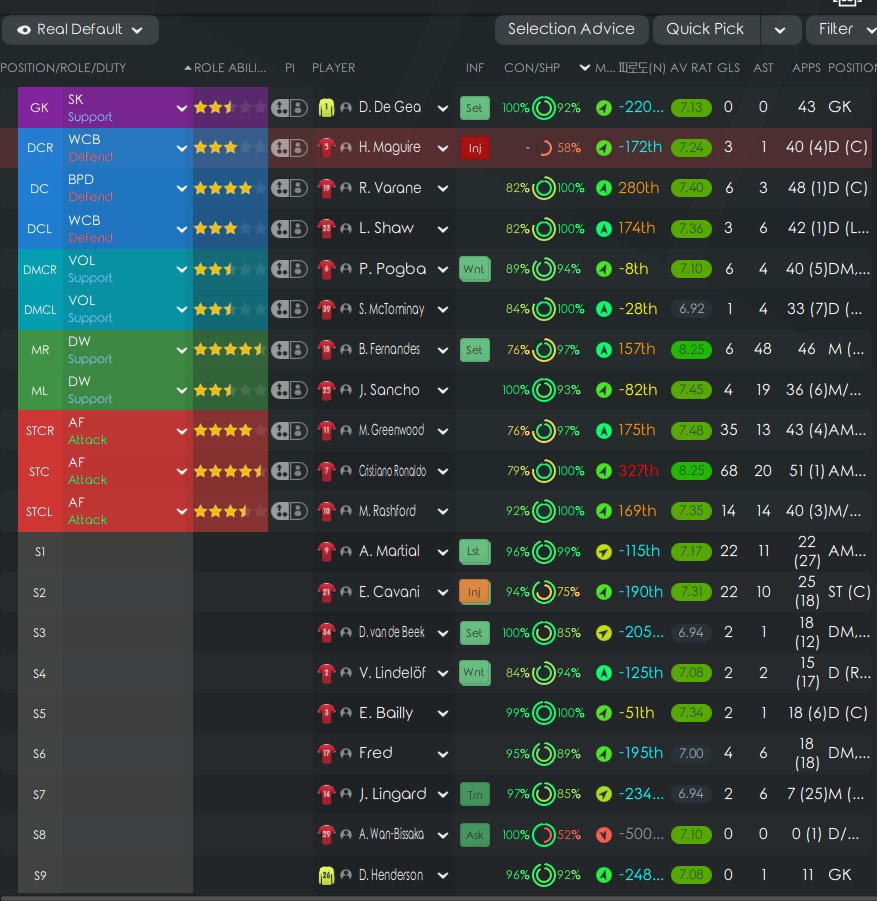
Task: Open player name link S. McTominay
Action: pos(391,309)
